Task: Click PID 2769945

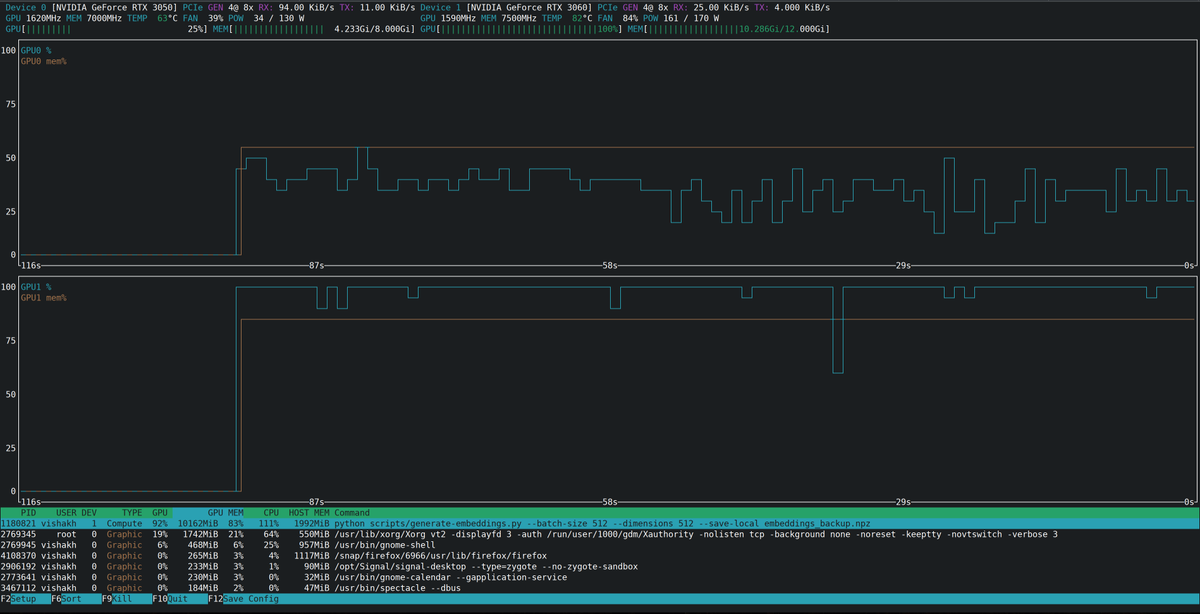Action: coord(18,545)
